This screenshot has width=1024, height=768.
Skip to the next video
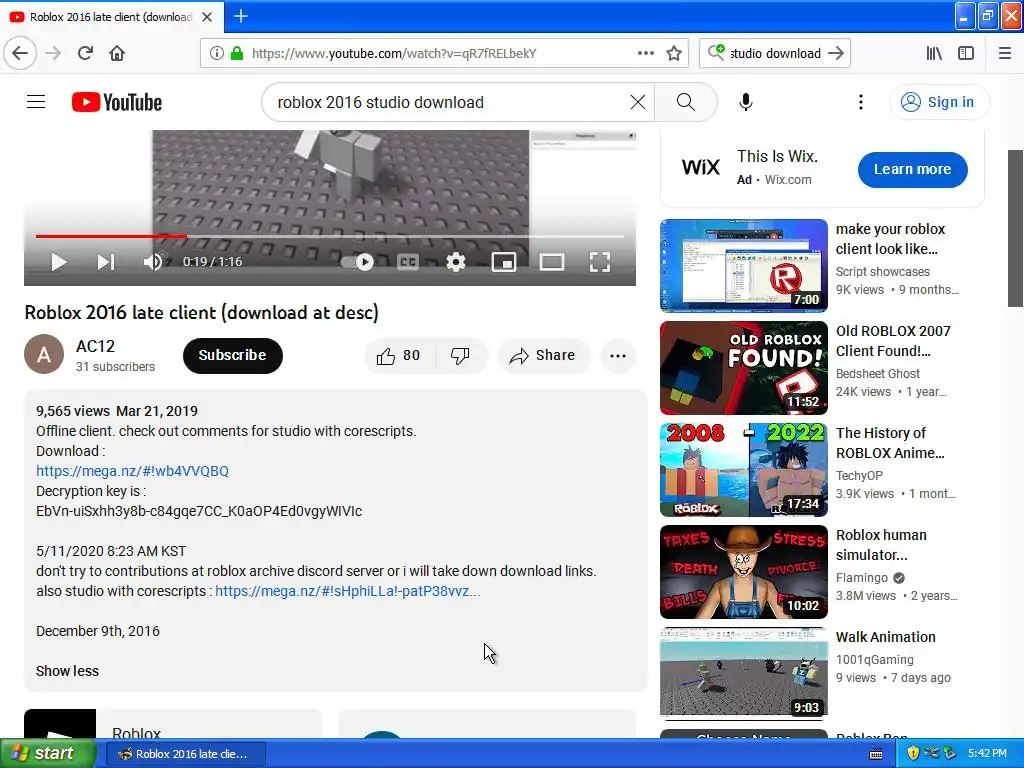point(106,262)
